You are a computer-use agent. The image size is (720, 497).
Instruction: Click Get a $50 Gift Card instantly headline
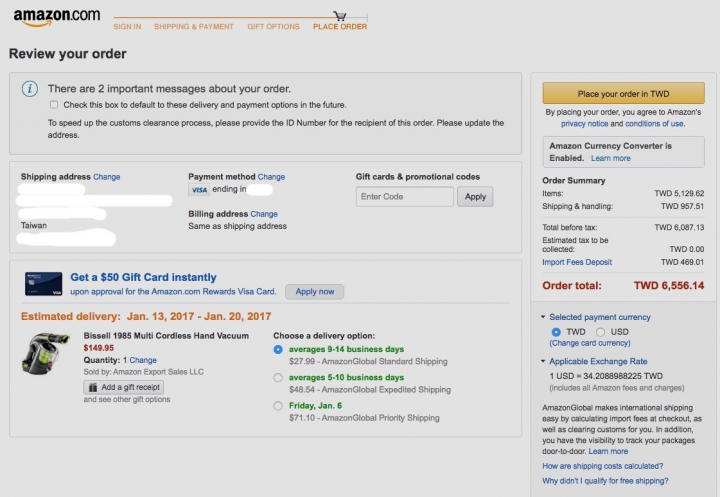[143, 277]
